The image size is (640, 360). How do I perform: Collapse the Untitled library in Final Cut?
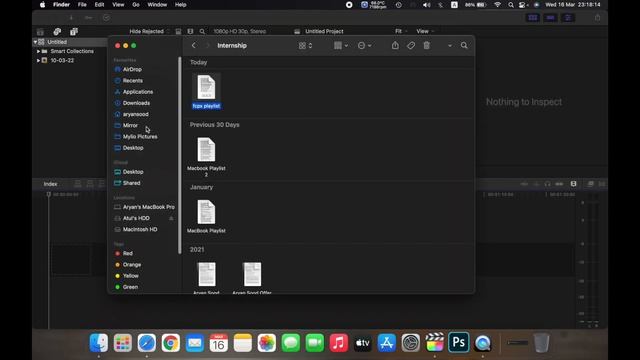coord(35,42)
